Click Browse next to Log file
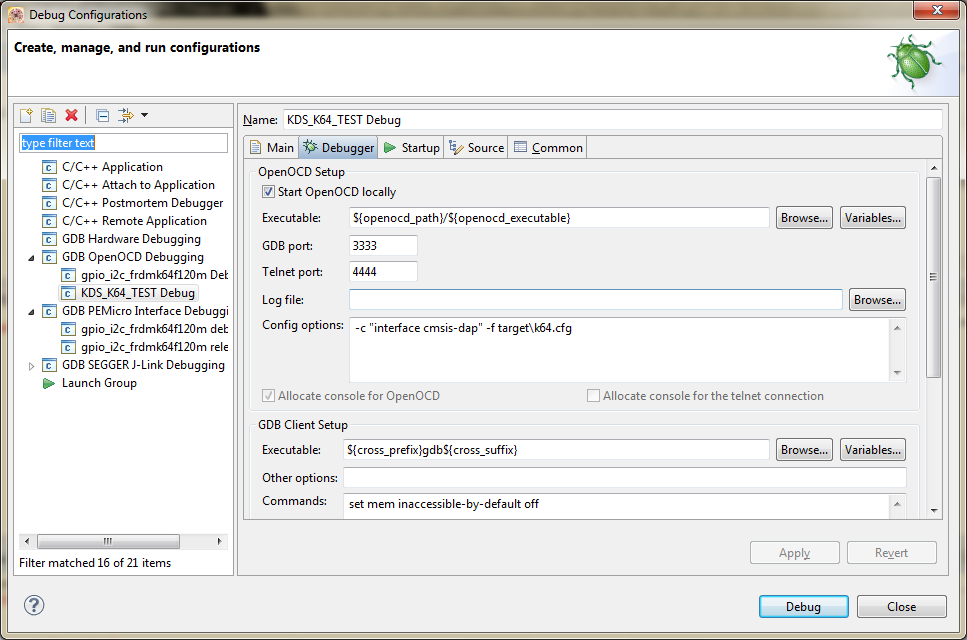Screen dimensions: 967x640 click(x=877, y=300)
